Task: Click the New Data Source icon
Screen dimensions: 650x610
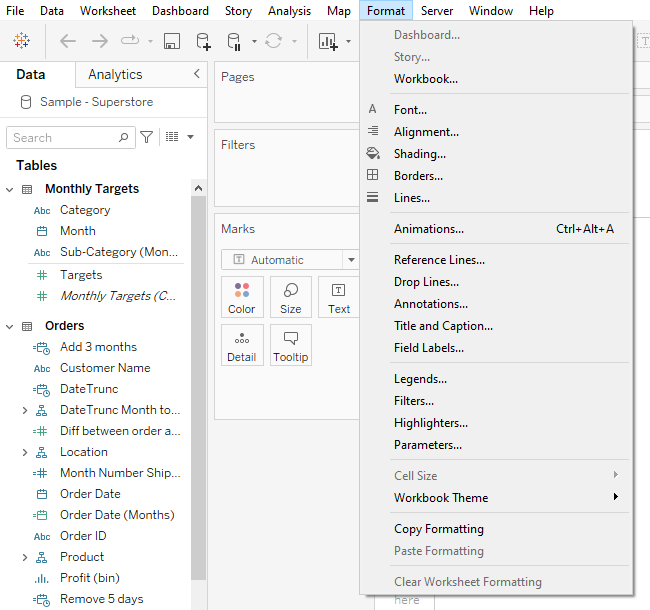Action: point(203,41)
